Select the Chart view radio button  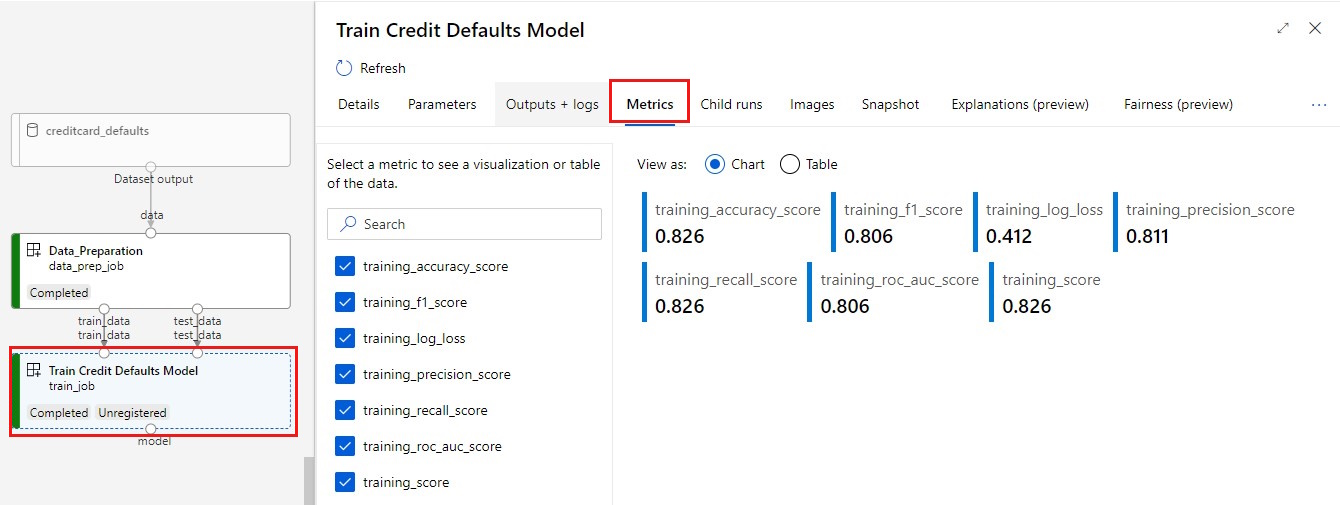[x=715, y=164]
